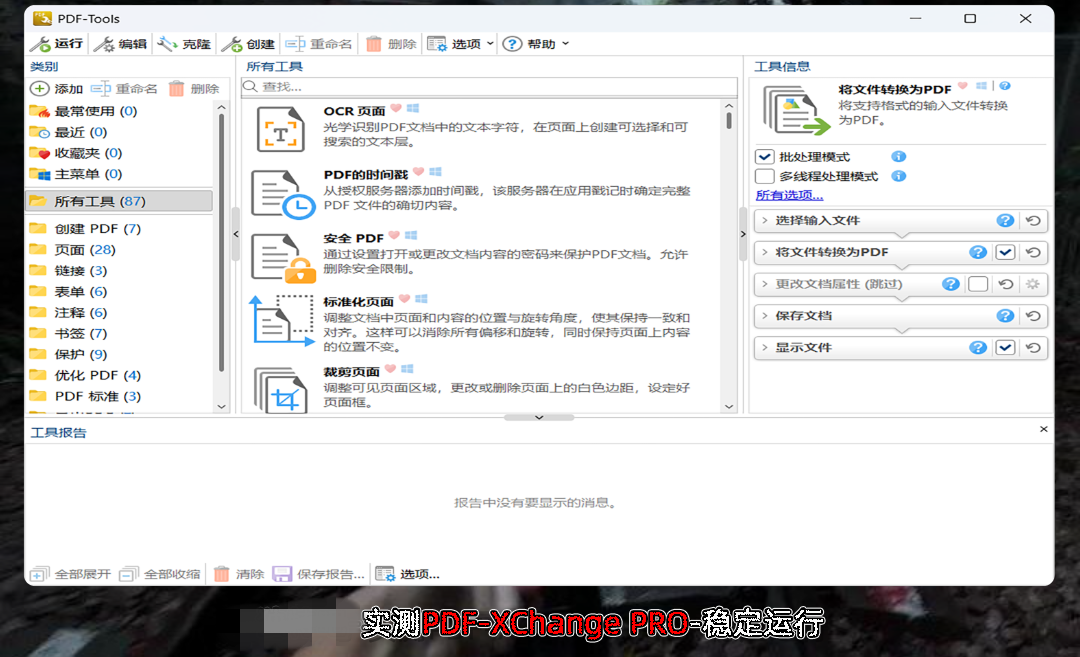Screen dimensions: 1080x657
Task: Select the 最常使用 (0) category
Action: coord(83,111)
